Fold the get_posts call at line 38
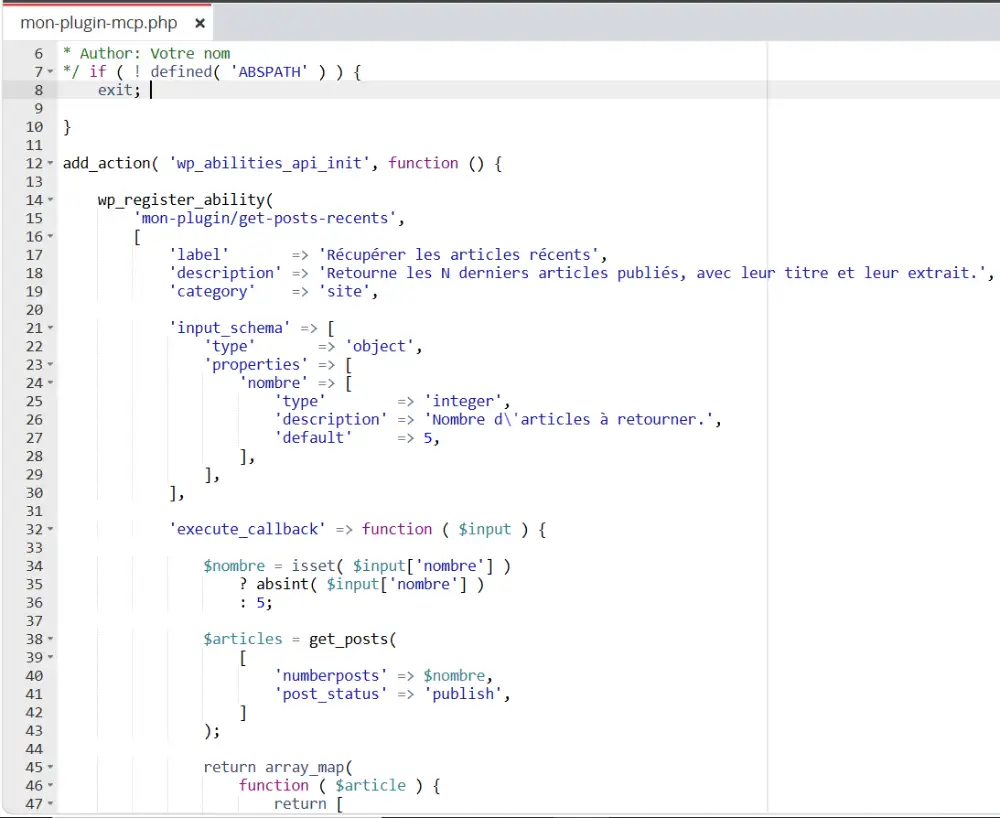Viewport: 1000px width, 818px height. (50, 639)
